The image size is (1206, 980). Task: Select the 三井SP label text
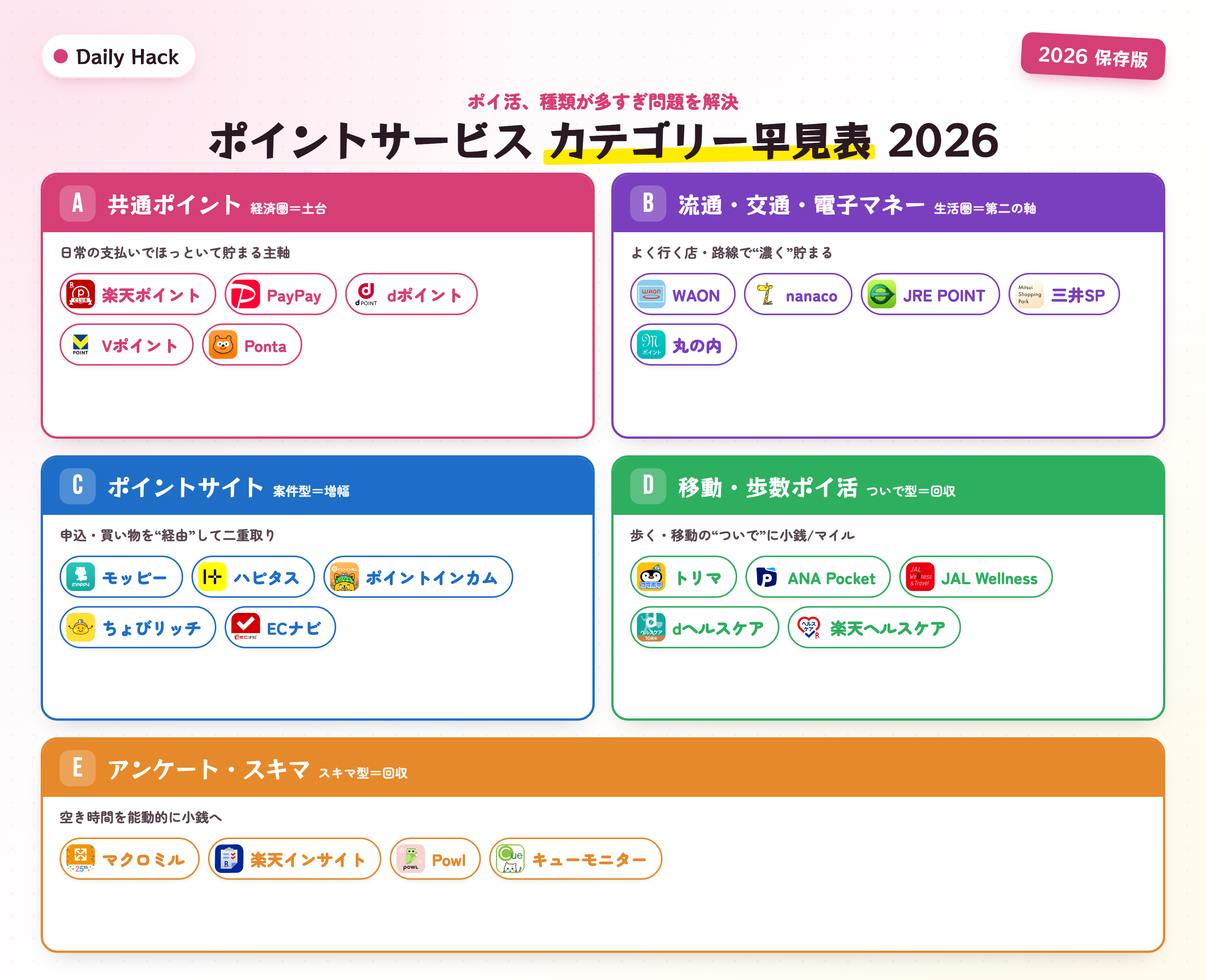[1077, 295]
